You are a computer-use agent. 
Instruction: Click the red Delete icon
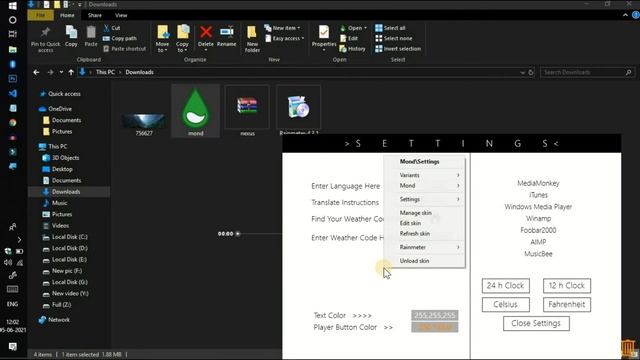coord(206,32)
